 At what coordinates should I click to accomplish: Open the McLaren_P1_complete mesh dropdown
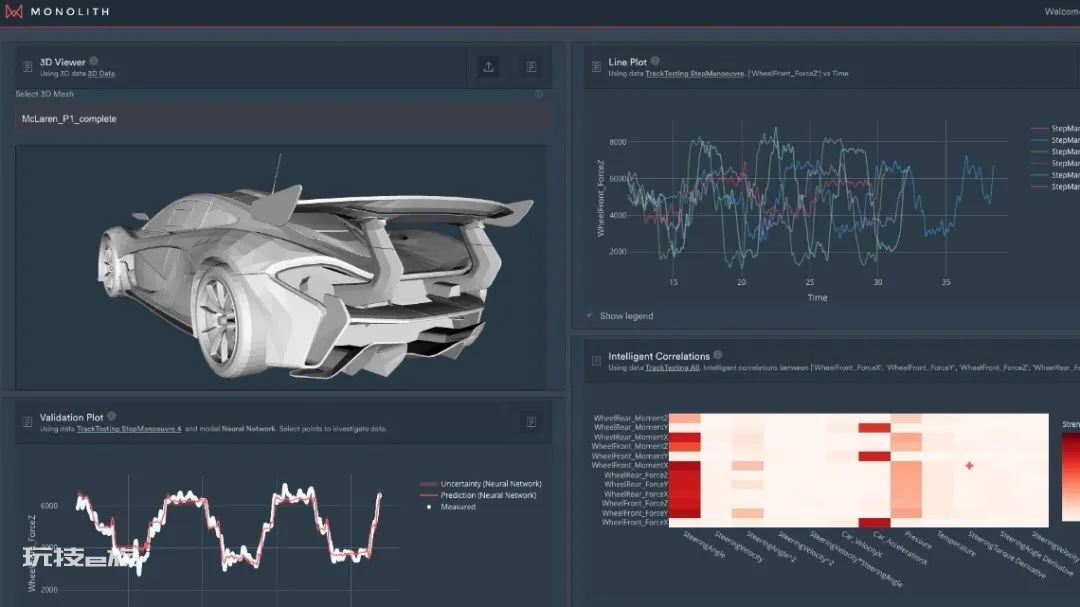click(282, 119)
